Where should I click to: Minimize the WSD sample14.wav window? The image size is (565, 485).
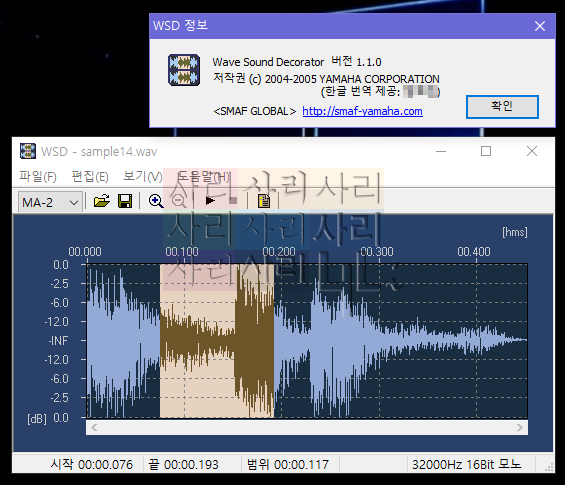pyautogui.click(x=441, y=151)
